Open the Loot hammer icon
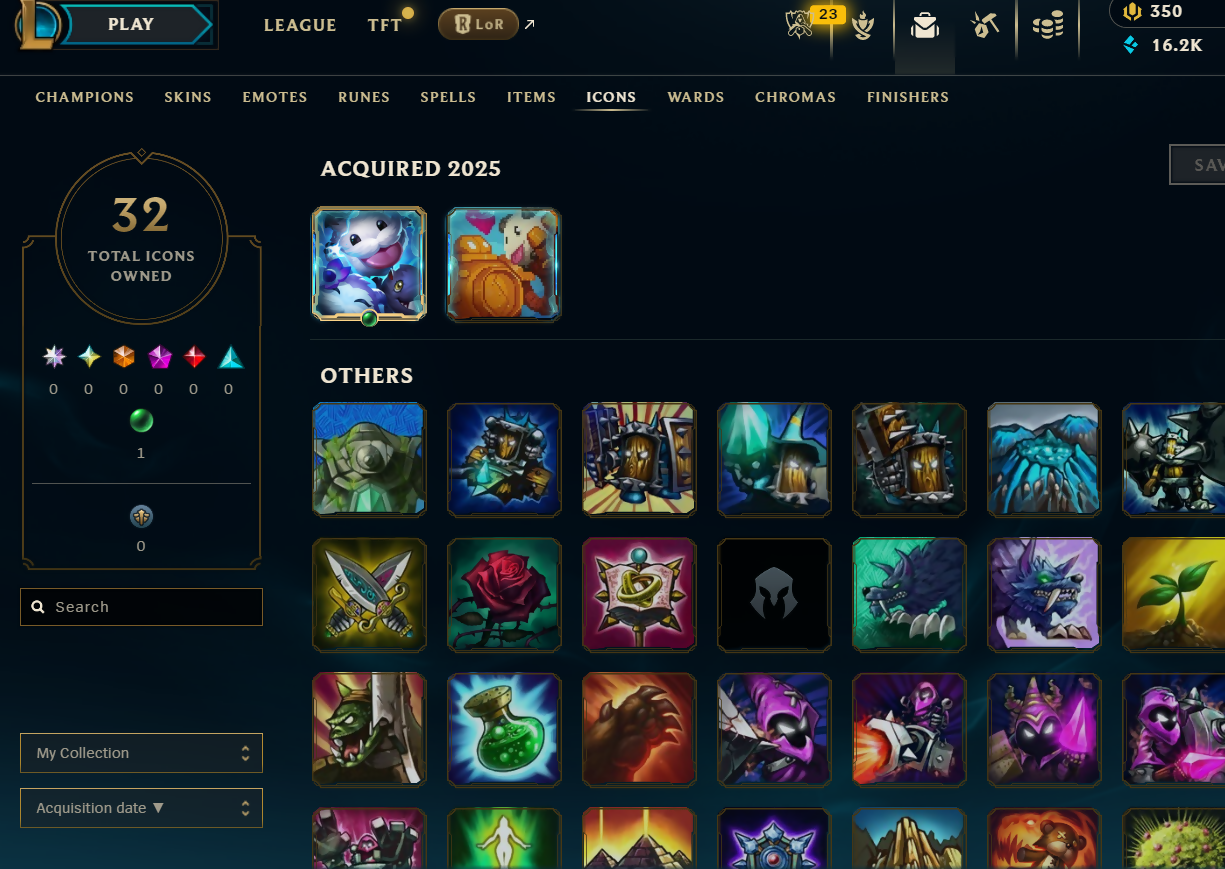The height and width of the screenshot is (869, 1225). point(985,26)
